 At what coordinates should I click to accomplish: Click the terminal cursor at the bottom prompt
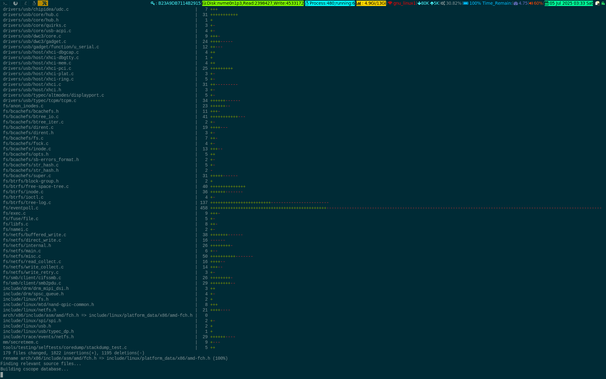point(2,375)
